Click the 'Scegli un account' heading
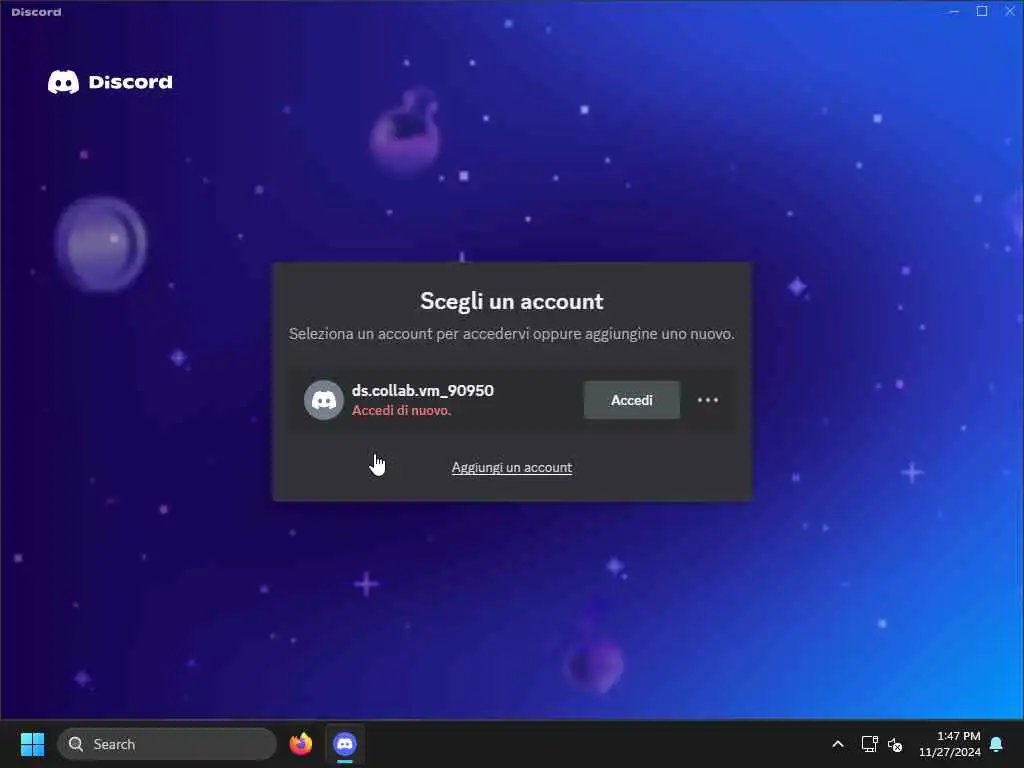1024x768 pixels. (x=512, y=302)
